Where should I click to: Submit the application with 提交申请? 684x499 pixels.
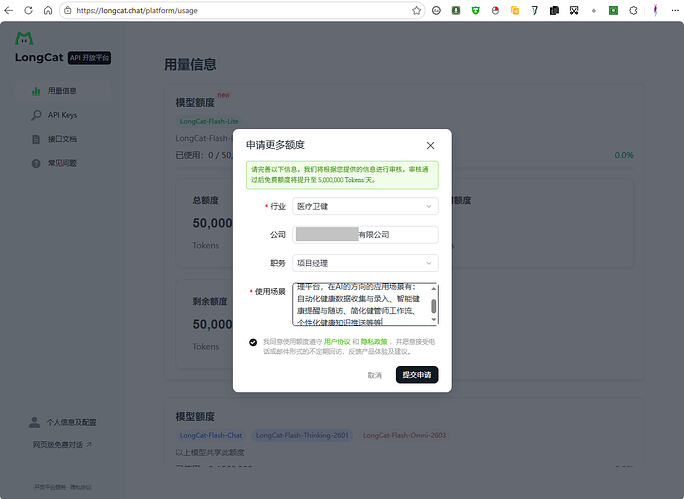[x=417, y=375]
